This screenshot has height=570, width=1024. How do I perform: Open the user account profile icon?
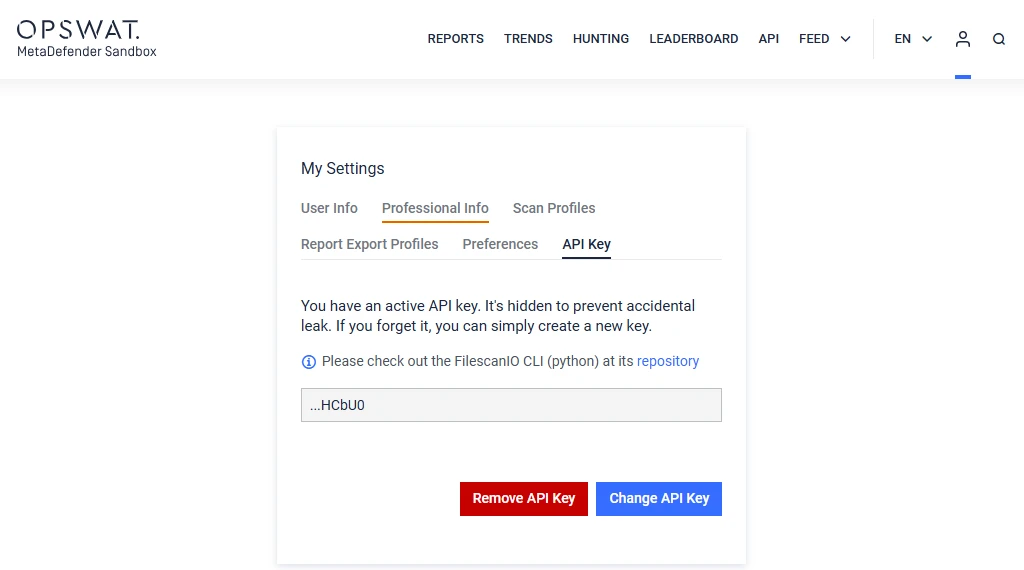pyautogui.click(x=963, y=39)
